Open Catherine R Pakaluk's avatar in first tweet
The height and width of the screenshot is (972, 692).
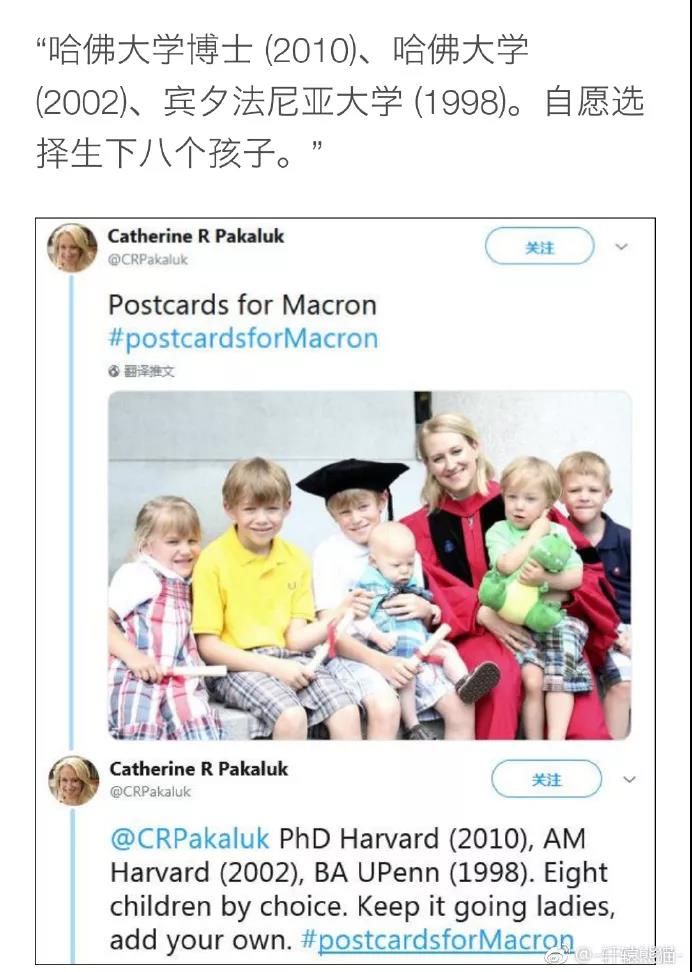coord(72,248)
